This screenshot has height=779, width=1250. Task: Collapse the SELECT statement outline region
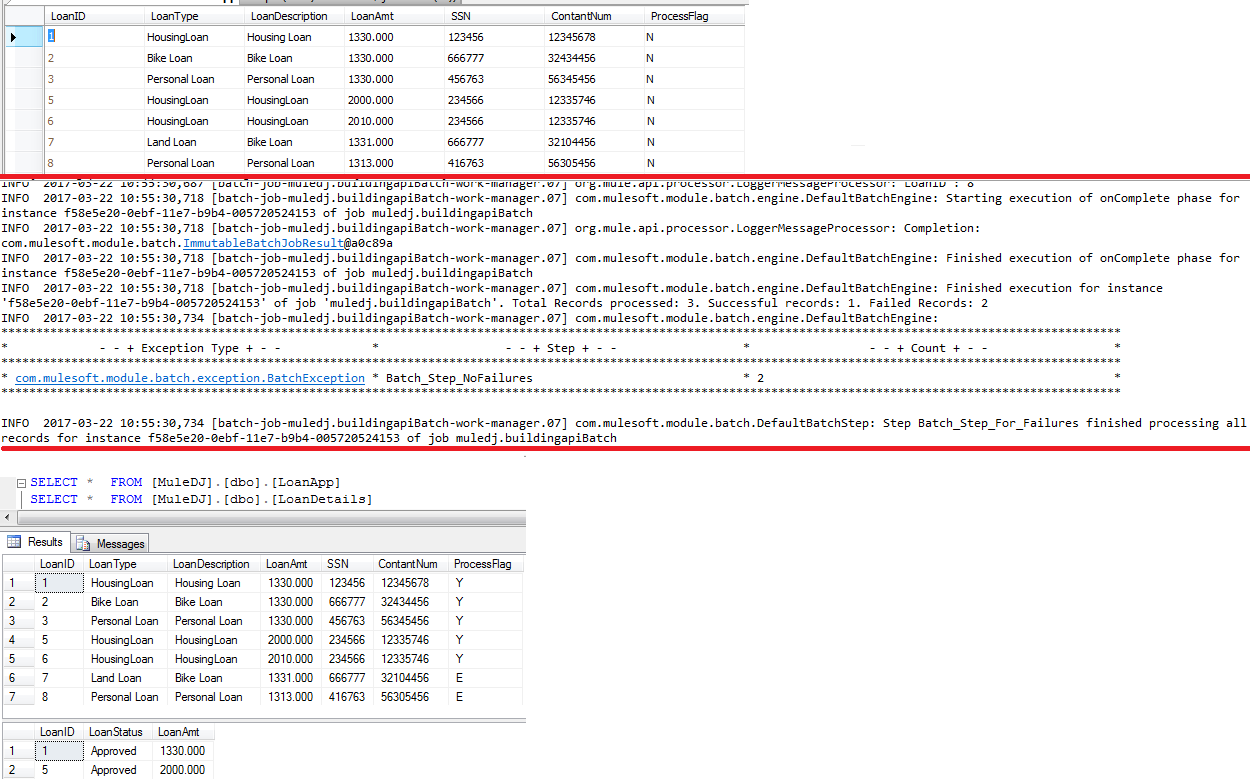[x=22, y=482]
